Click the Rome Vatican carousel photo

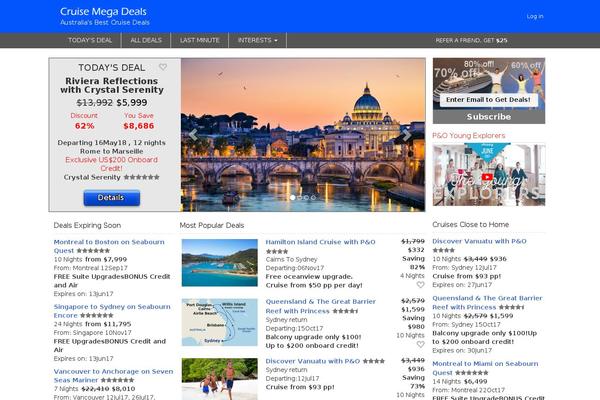(303, 135)
